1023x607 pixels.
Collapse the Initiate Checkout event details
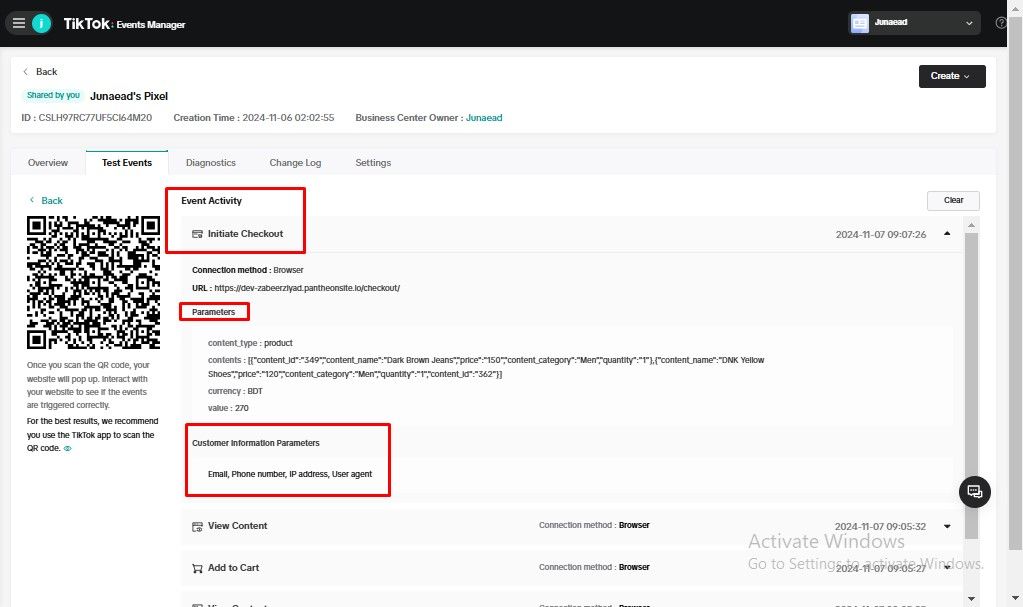(x=947, y=234)
